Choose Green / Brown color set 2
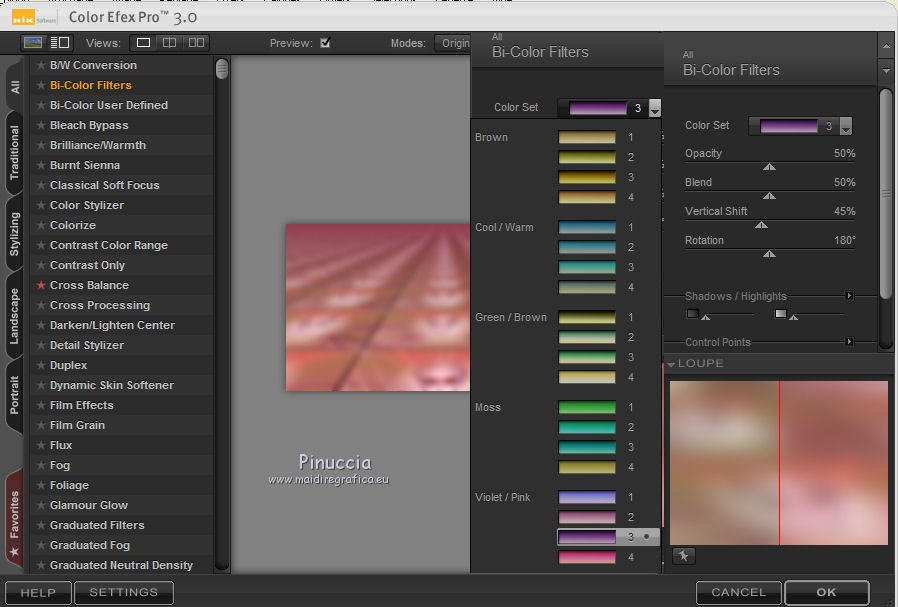The height and width of the screenshot is (607, 898). 587,337
